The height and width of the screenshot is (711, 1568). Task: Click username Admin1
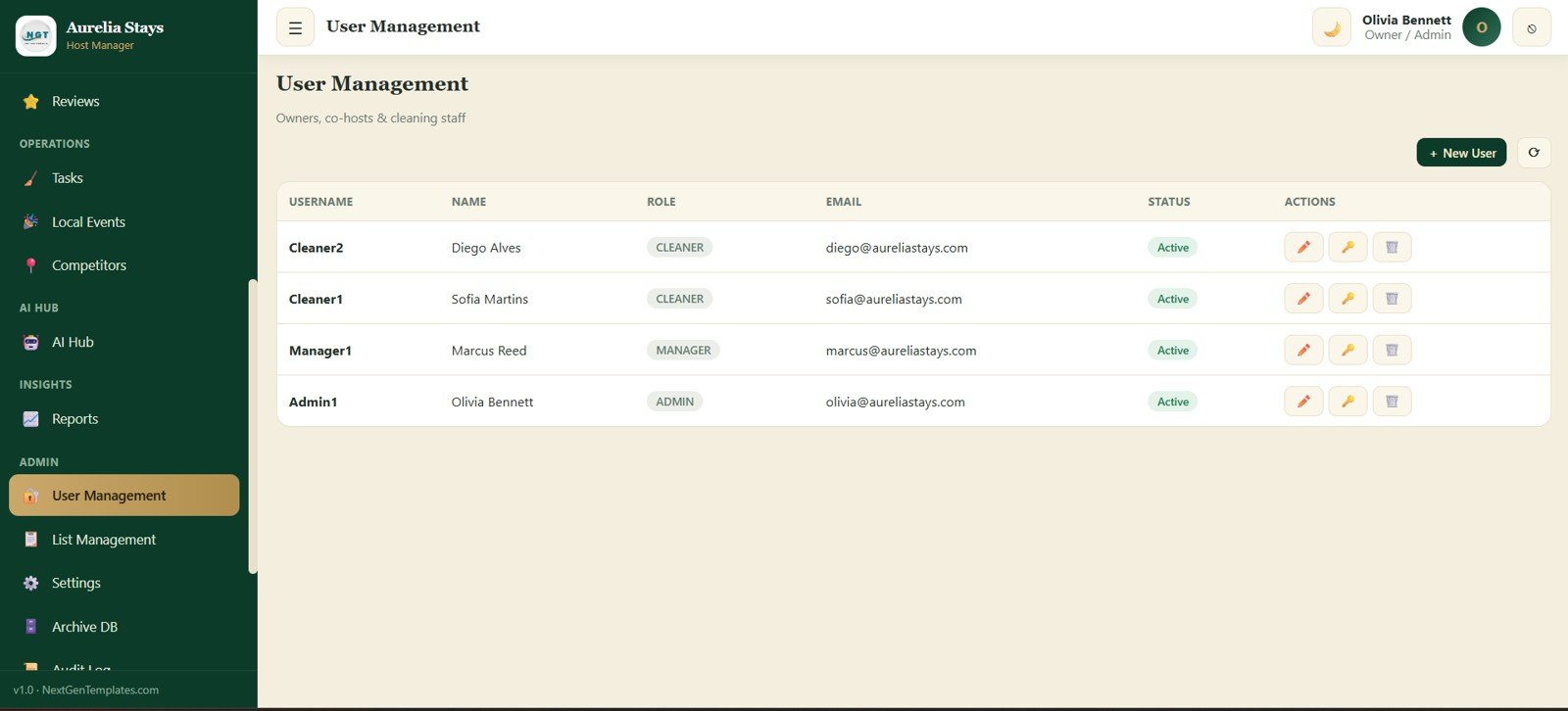tap(314, 403)
